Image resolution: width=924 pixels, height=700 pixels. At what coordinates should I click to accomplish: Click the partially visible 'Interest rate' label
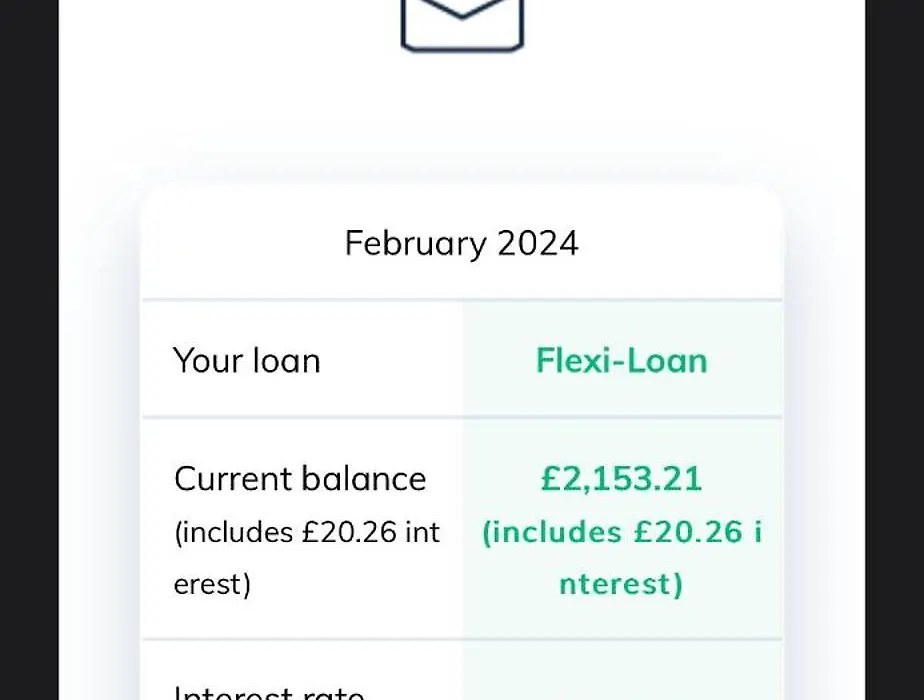coord(269,692)
